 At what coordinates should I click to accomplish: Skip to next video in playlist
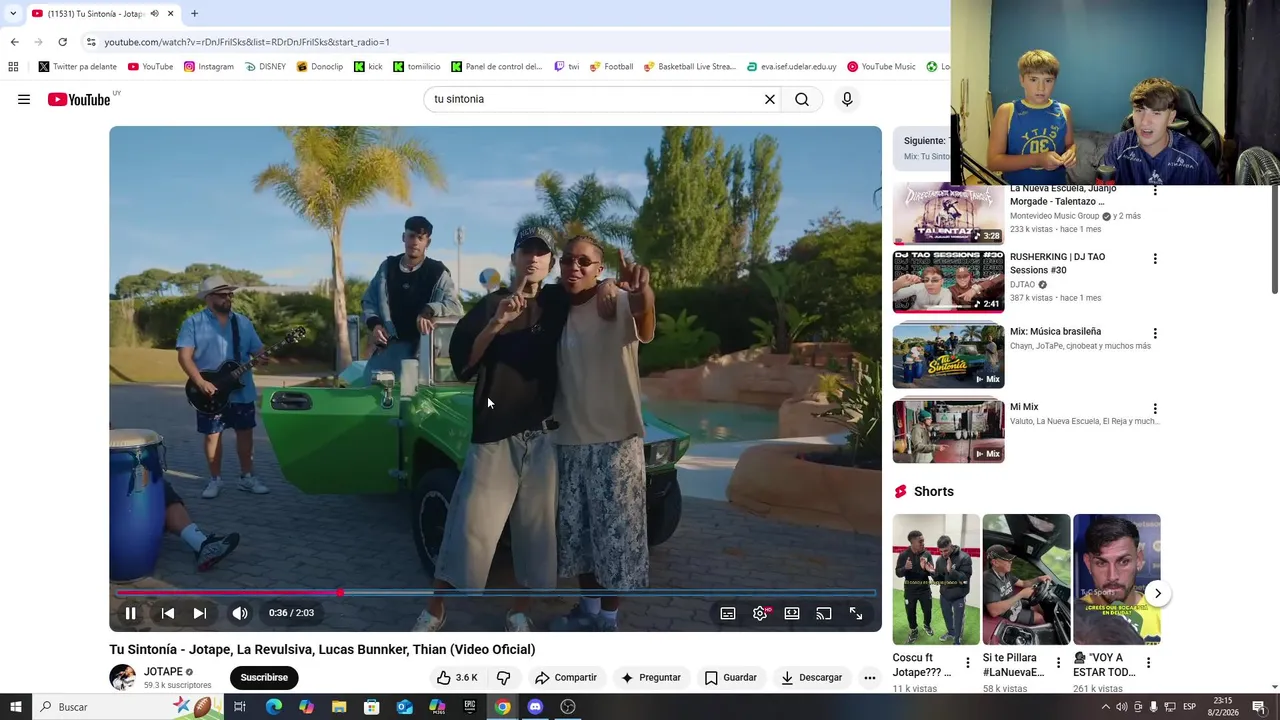pyautogui.click(x=200, y=613)
